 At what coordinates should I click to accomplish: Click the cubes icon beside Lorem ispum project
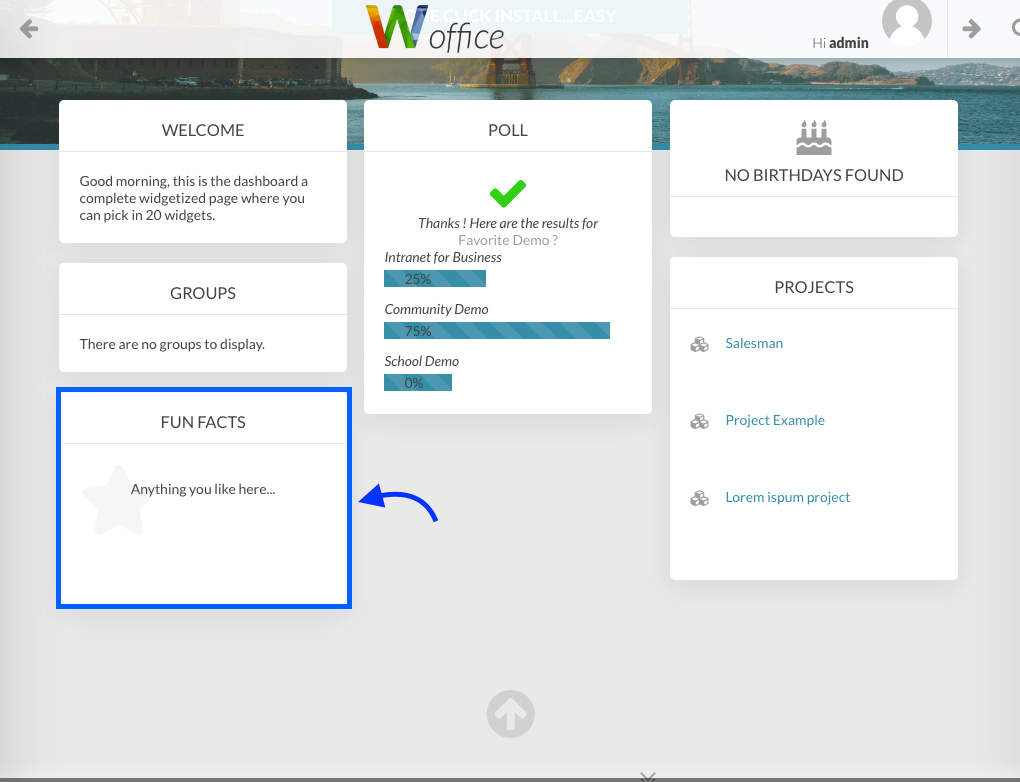click(x=699, y=498)
